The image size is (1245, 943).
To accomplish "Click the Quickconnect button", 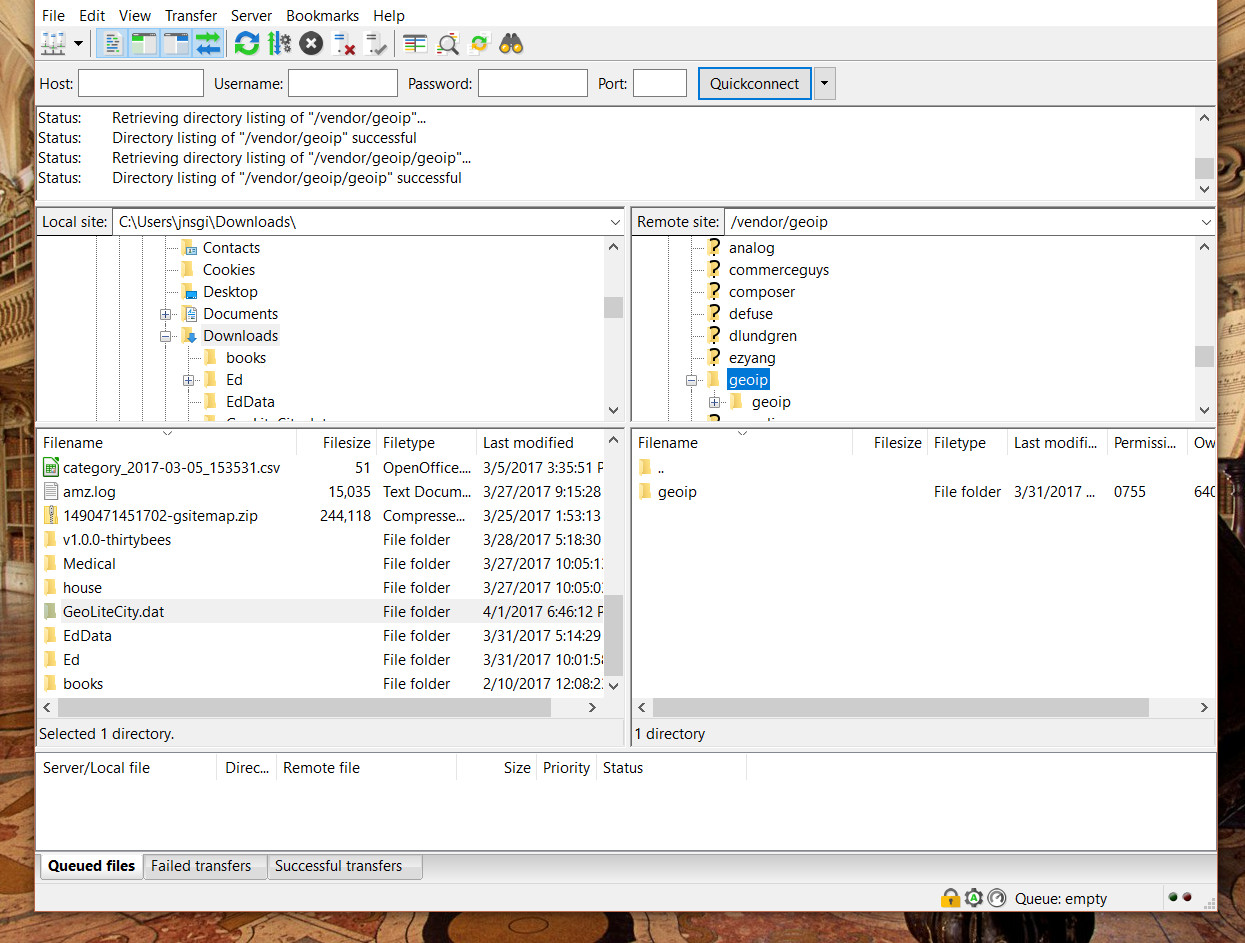I will [754, 84].
